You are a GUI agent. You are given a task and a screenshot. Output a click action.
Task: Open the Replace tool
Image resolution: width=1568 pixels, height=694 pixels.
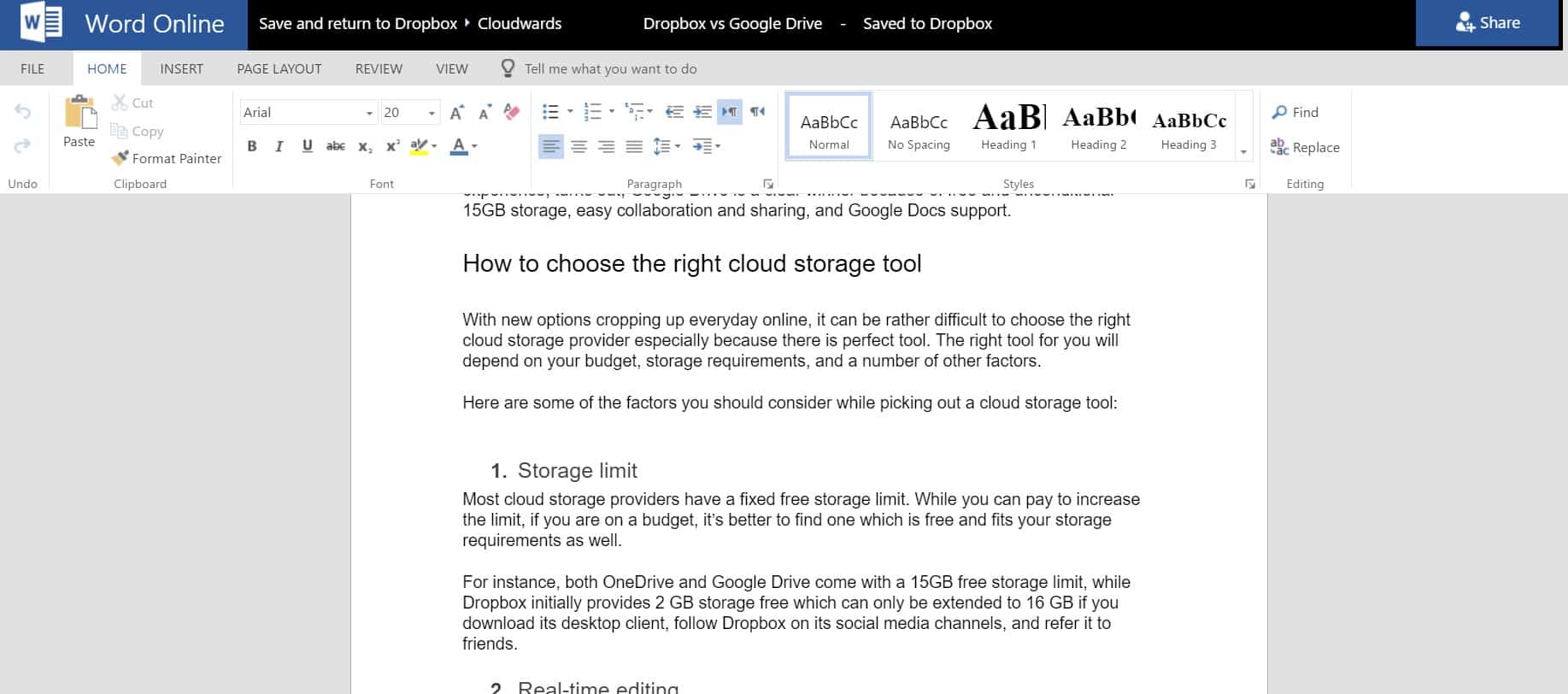pos(1305,147)
